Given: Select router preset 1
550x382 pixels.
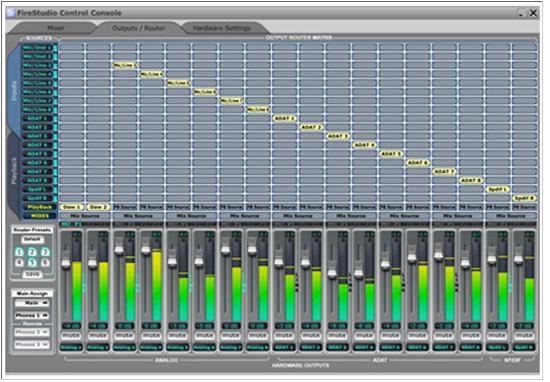Looking at the screenshot, I should (19, 252).
